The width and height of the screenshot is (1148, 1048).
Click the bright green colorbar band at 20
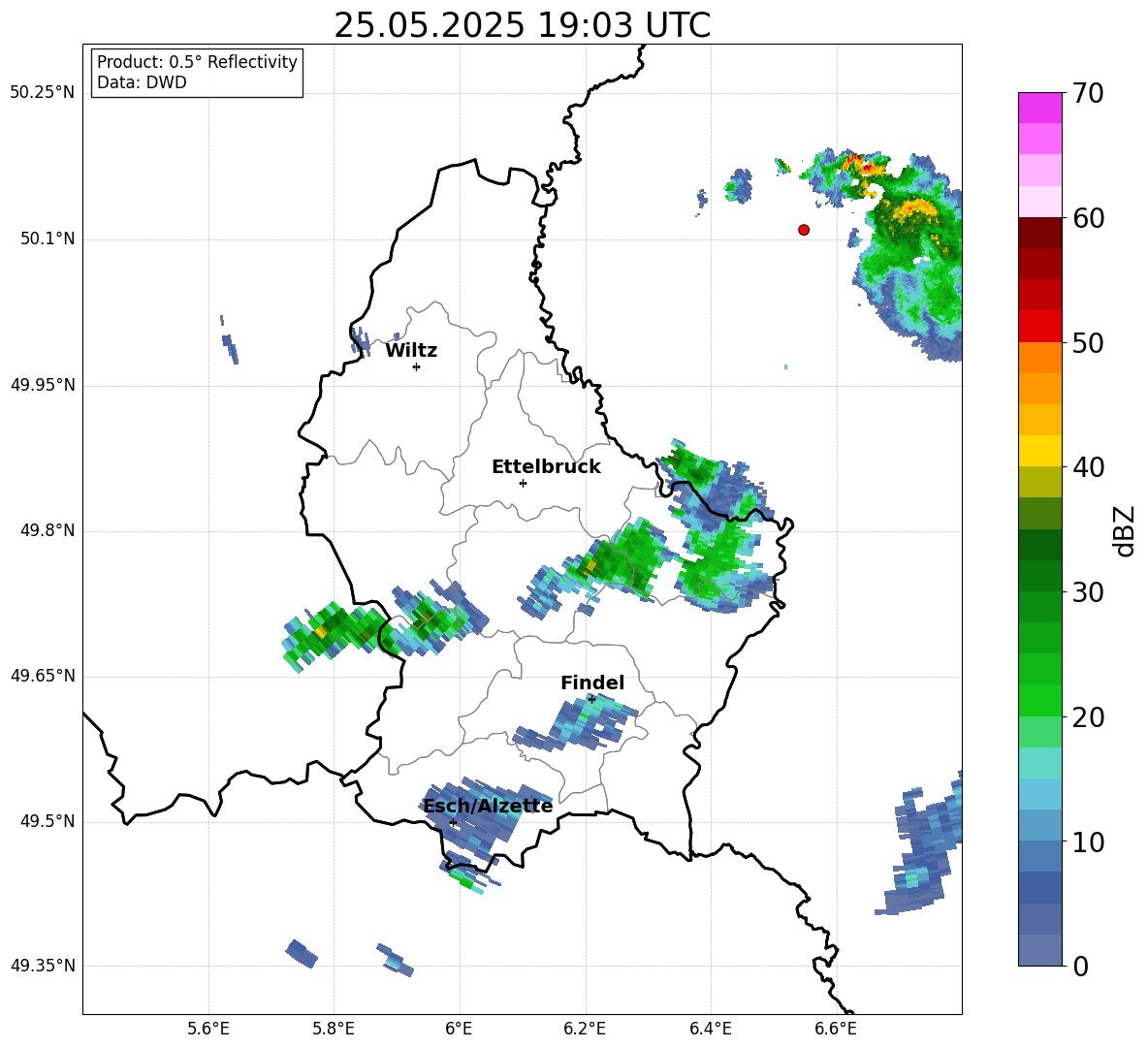click(x=1039, y=700)
